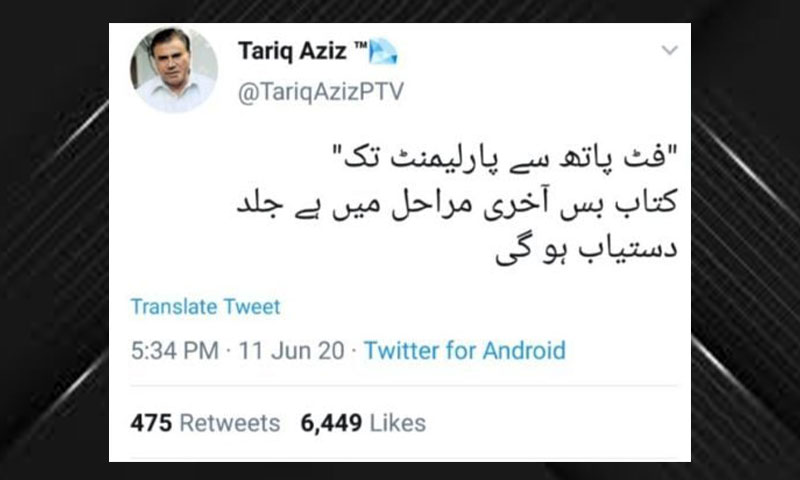Click the Likes label word
This screenshot has width=800, height=480.
[397, 423]
